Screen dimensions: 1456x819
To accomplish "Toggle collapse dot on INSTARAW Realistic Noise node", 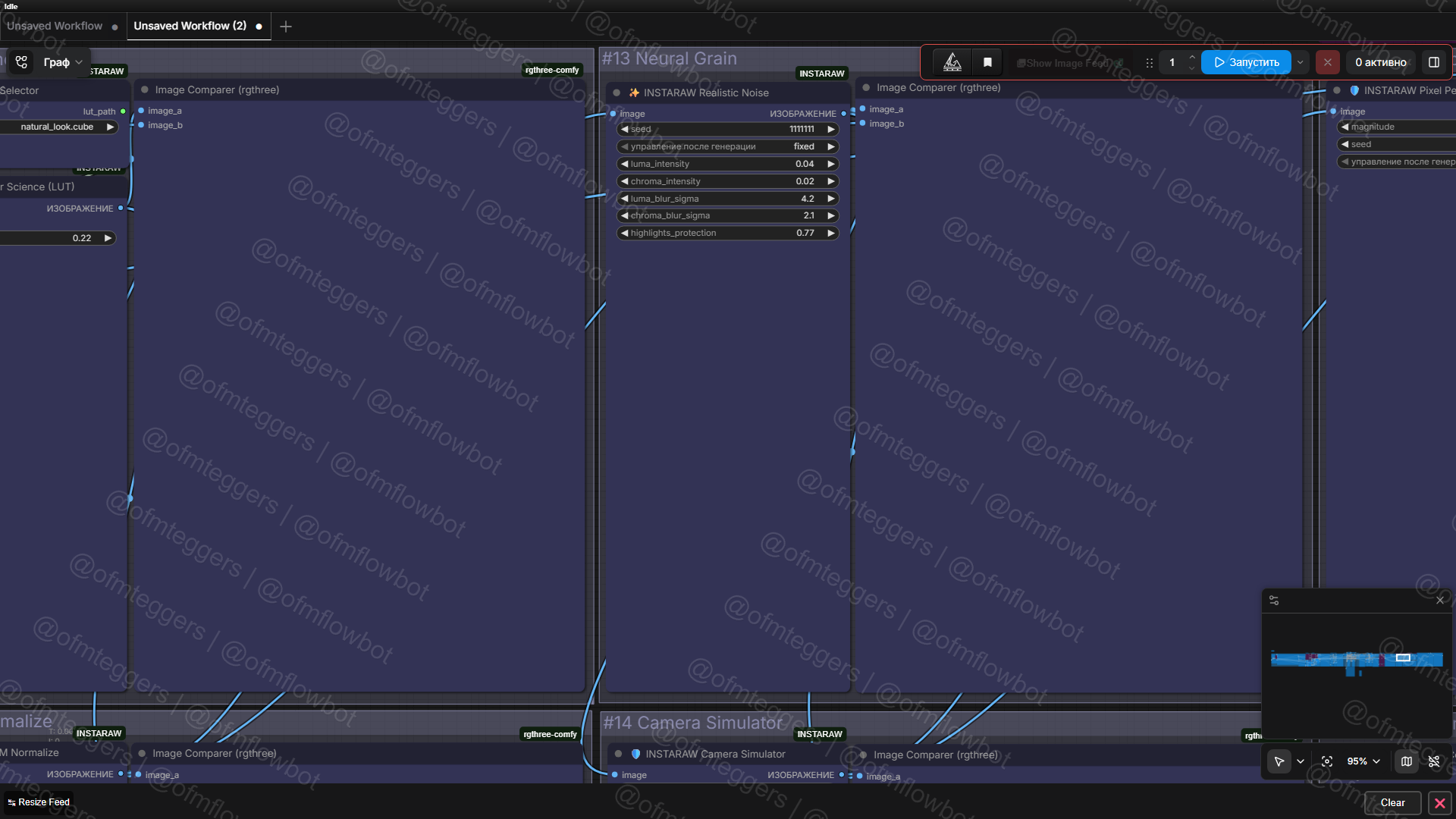I will click(617, 93).
